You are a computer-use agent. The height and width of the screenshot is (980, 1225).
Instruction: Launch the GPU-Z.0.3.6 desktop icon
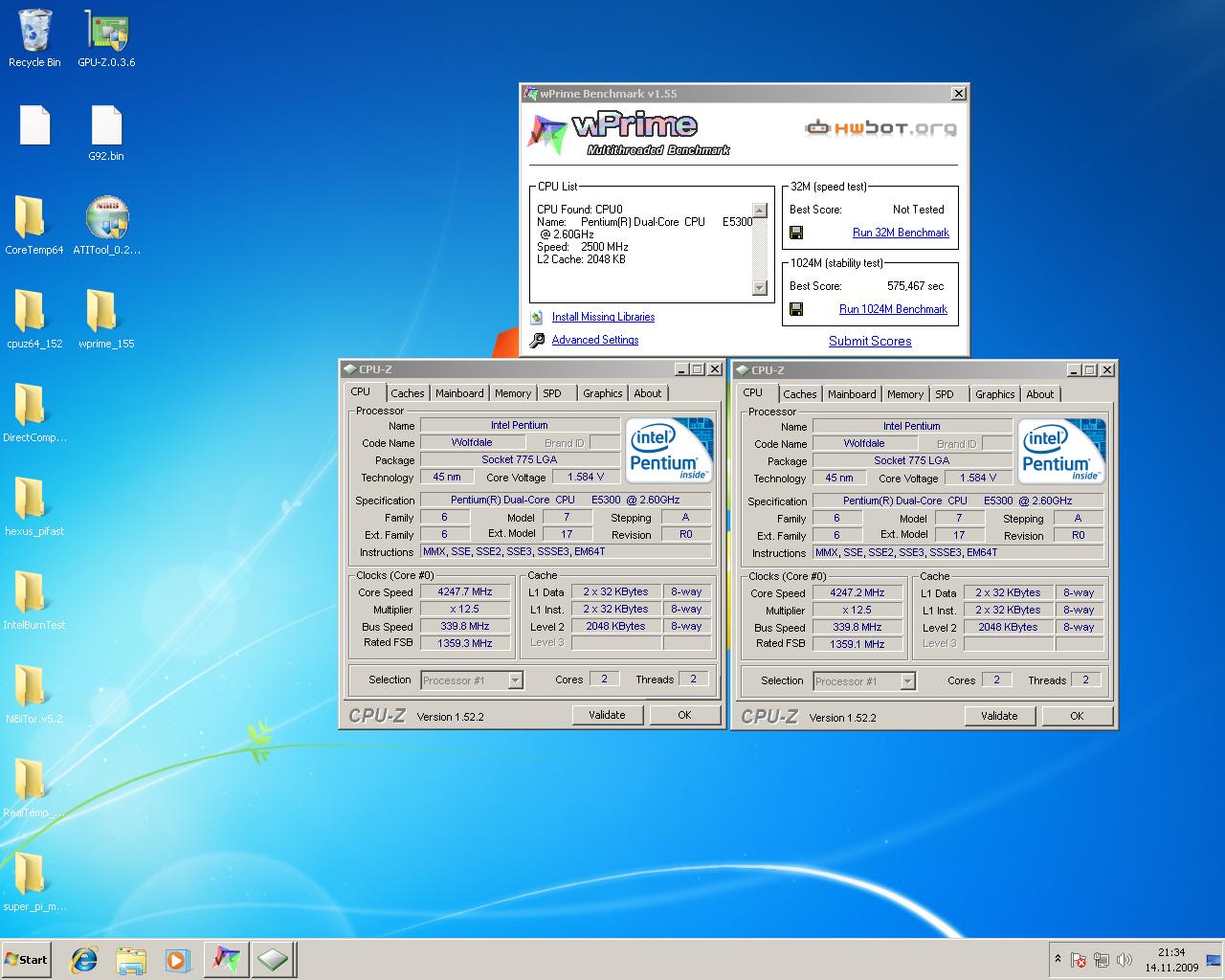pyautogui.click(x=106, y=37)
